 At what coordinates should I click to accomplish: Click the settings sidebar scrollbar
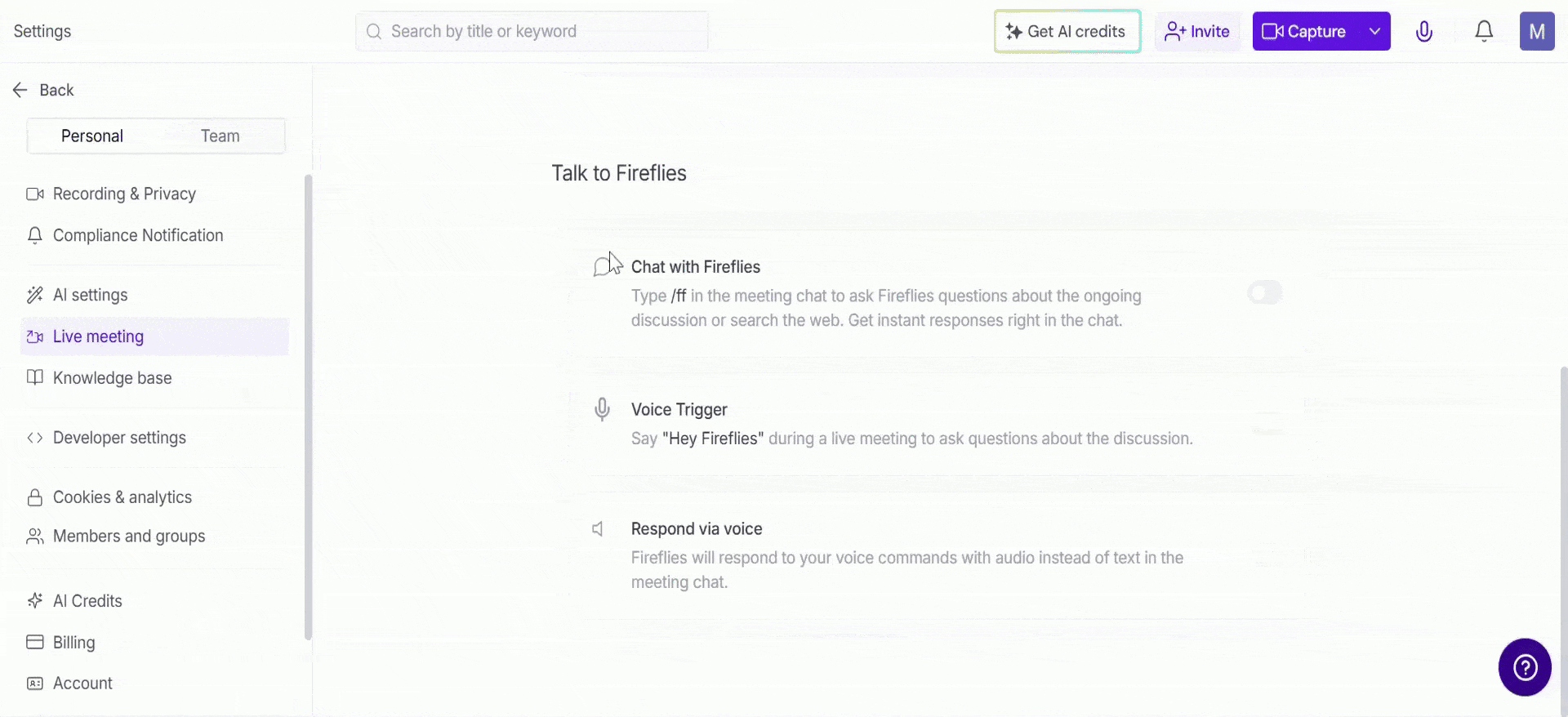click(308, 407)
